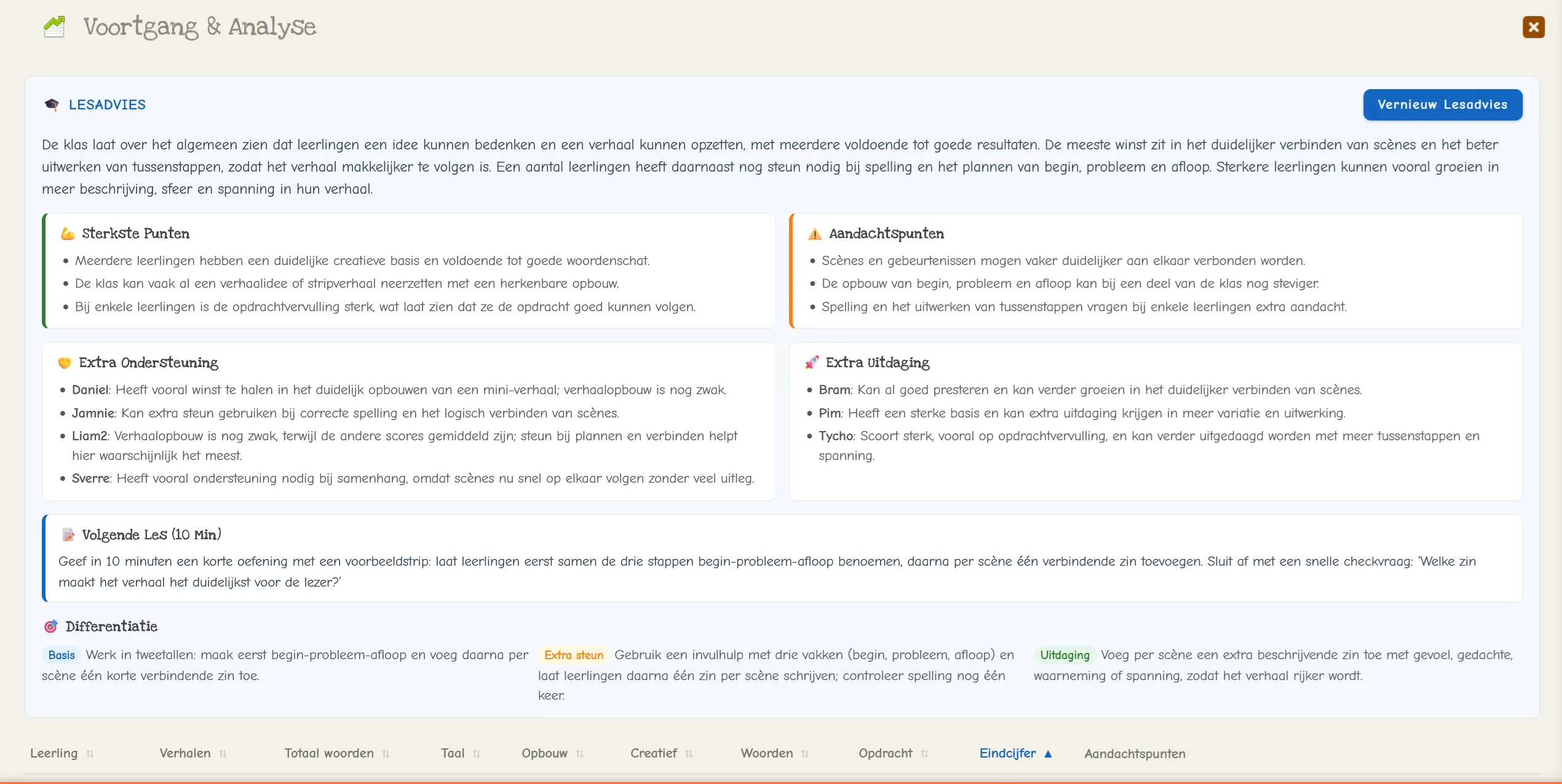Image resolution: width=1562 pixels, height=784 pixels.
Task: Sort table by Creatief column
Action: coord(661,753)
